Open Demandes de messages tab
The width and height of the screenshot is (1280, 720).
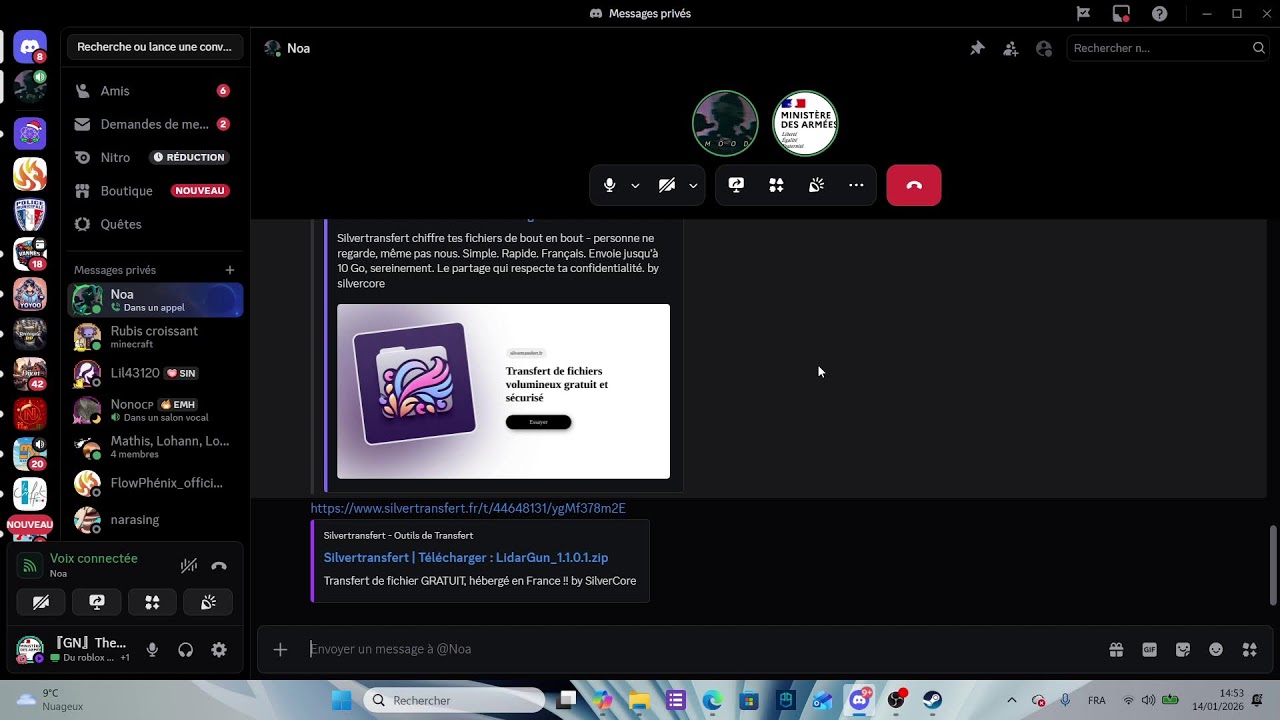tap(155, 124)
